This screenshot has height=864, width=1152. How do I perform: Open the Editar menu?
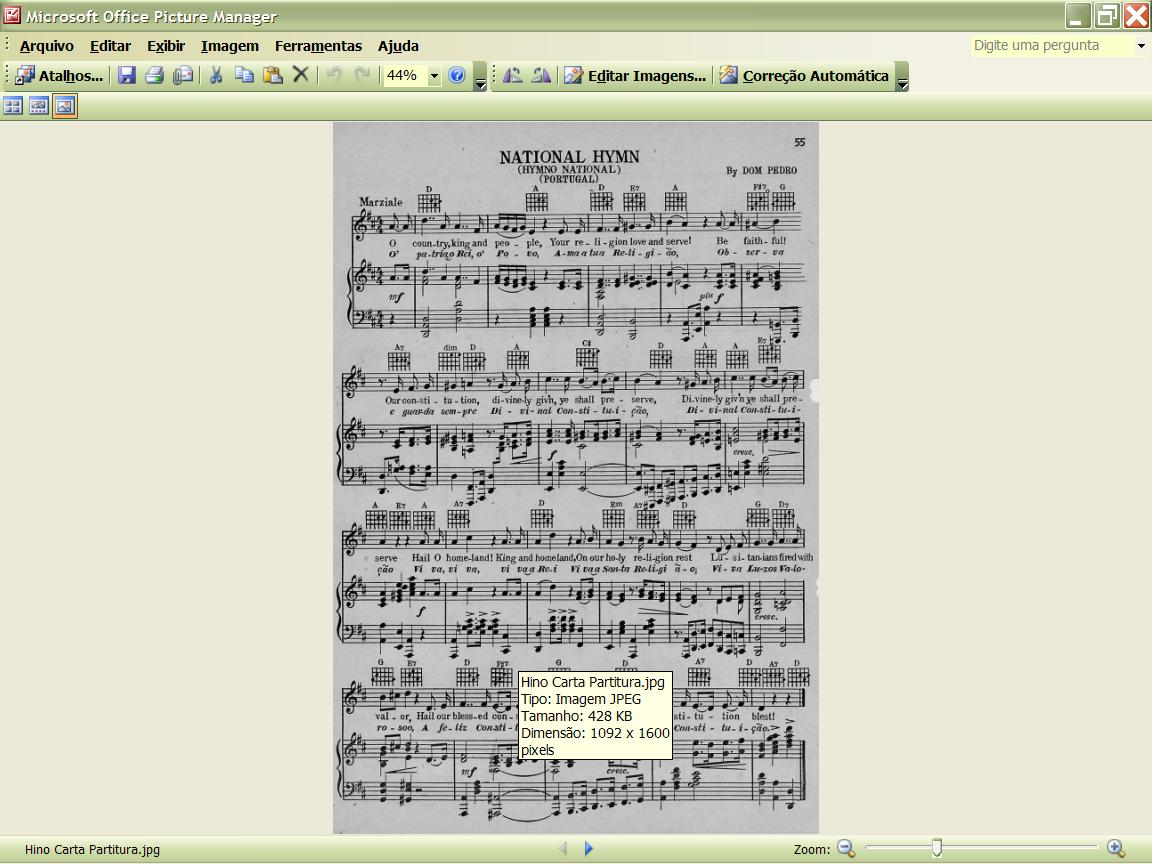(x=110, y=46)
